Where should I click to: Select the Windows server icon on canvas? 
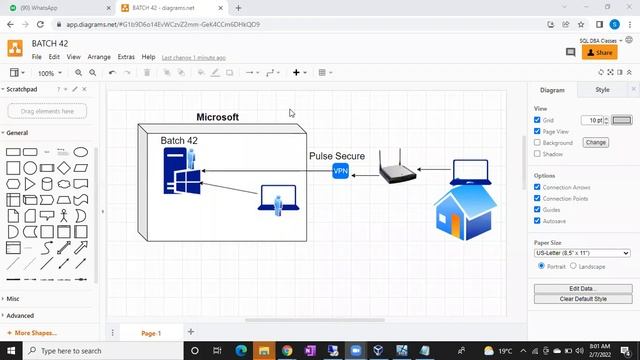coord(182,171)
